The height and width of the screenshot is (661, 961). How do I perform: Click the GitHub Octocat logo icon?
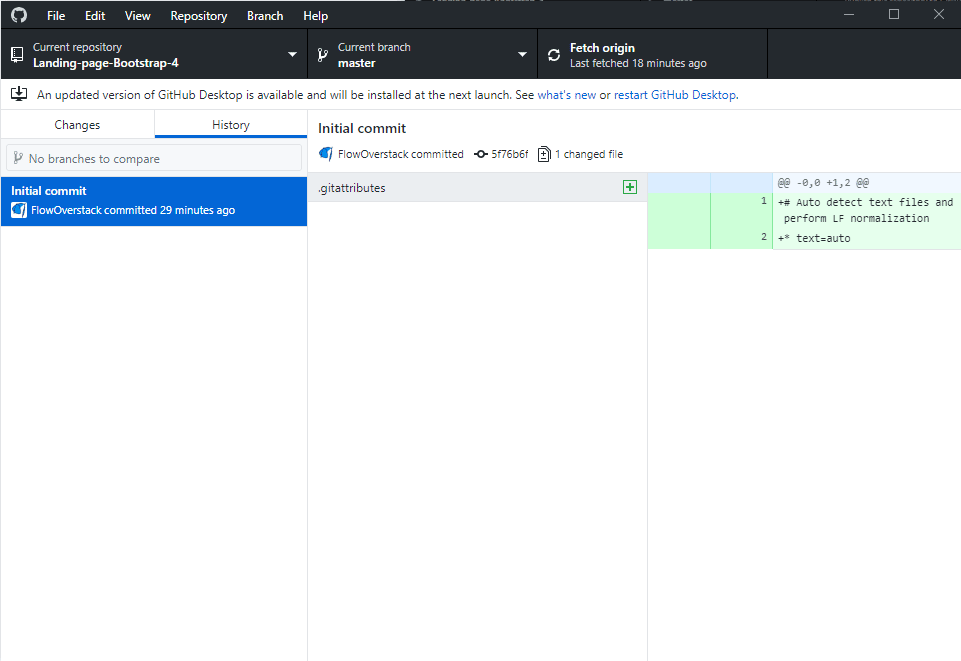[19, 15]
